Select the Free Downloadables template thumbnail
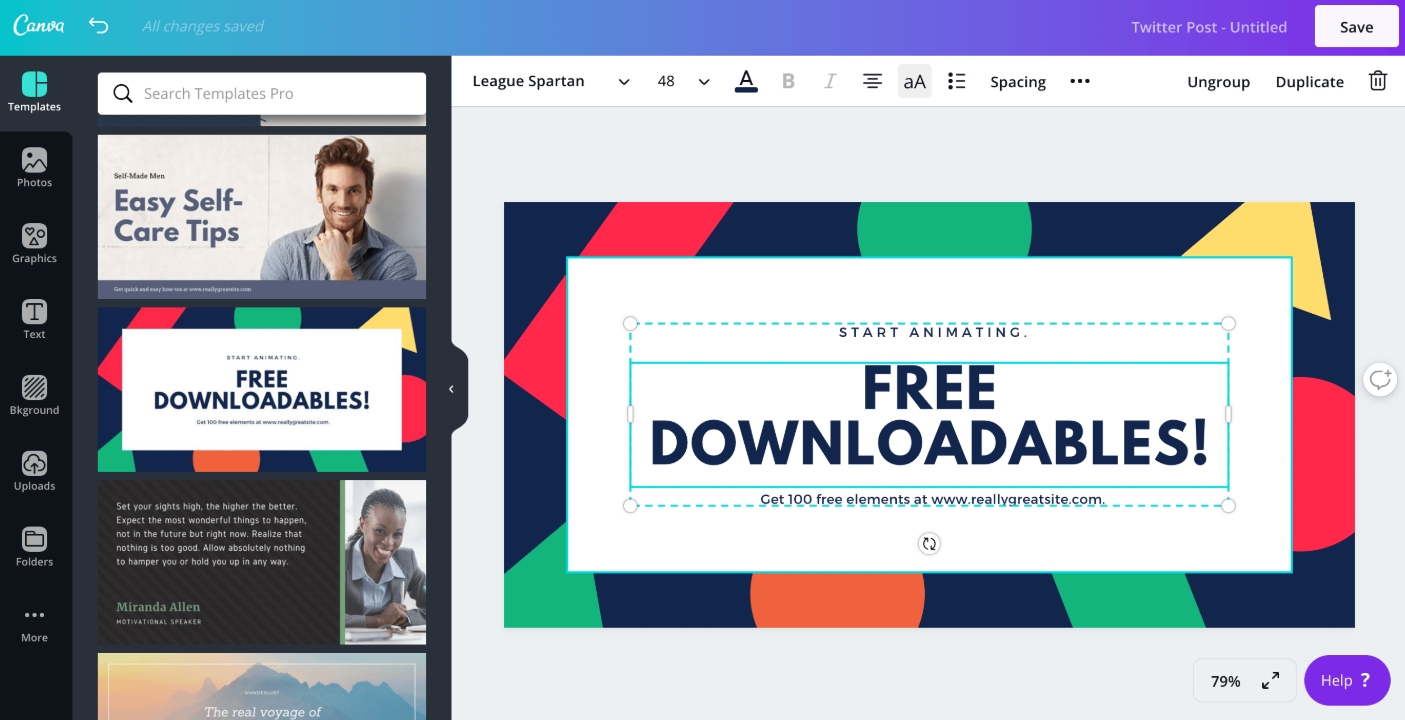This screenshot has width=1405, height=720. 262,389
